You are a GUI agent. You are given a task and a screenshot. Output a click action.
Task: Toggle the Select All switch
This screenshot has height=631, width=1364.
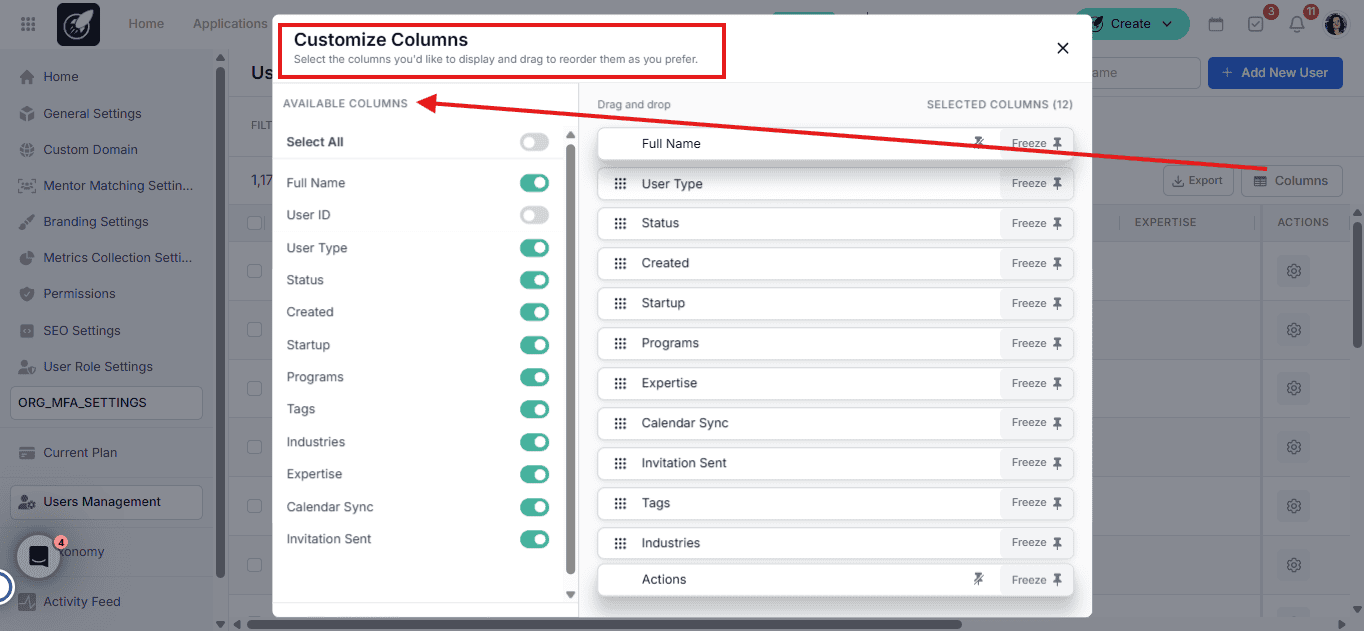click(x=534, y=142)
